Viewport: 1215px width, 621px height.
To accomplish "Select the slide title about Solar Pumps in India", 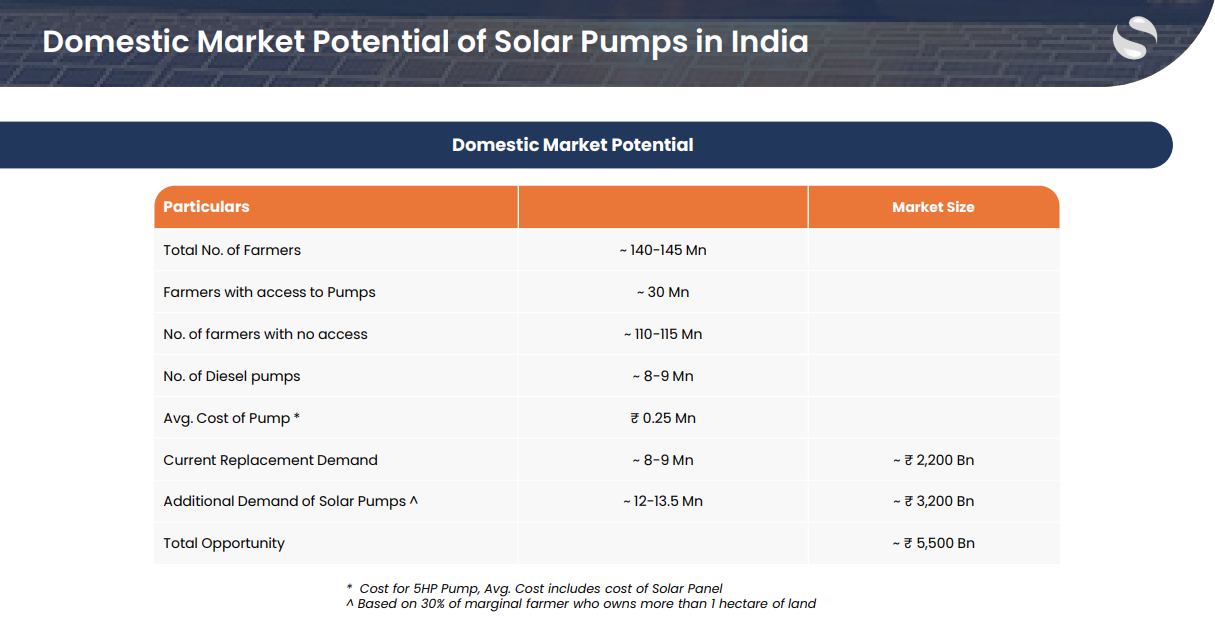I will pos(425,42).
